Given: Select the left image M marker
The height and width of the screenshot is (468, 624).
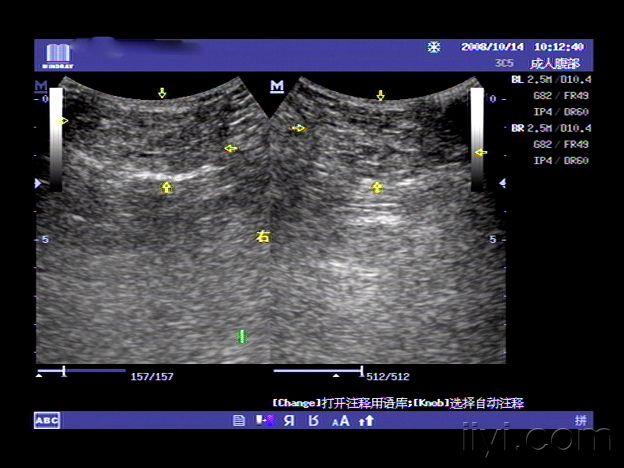Looking at the screenshot, I should pos(41,85).
